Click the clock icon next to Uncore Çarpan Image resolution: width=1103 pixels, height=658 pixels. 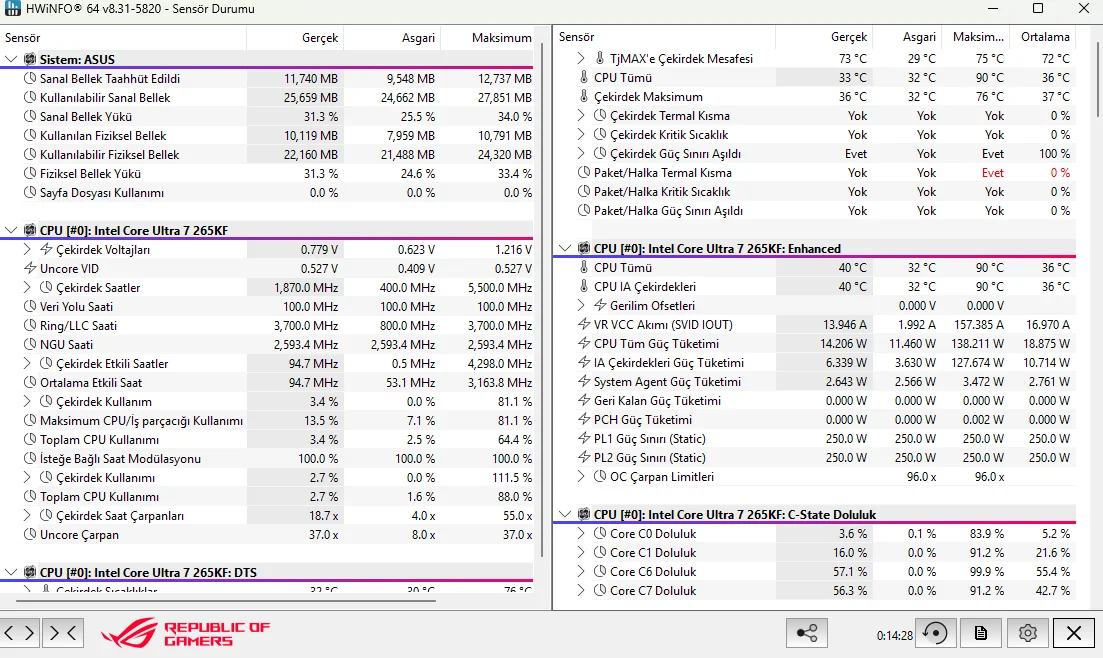[x=30, y=534]
